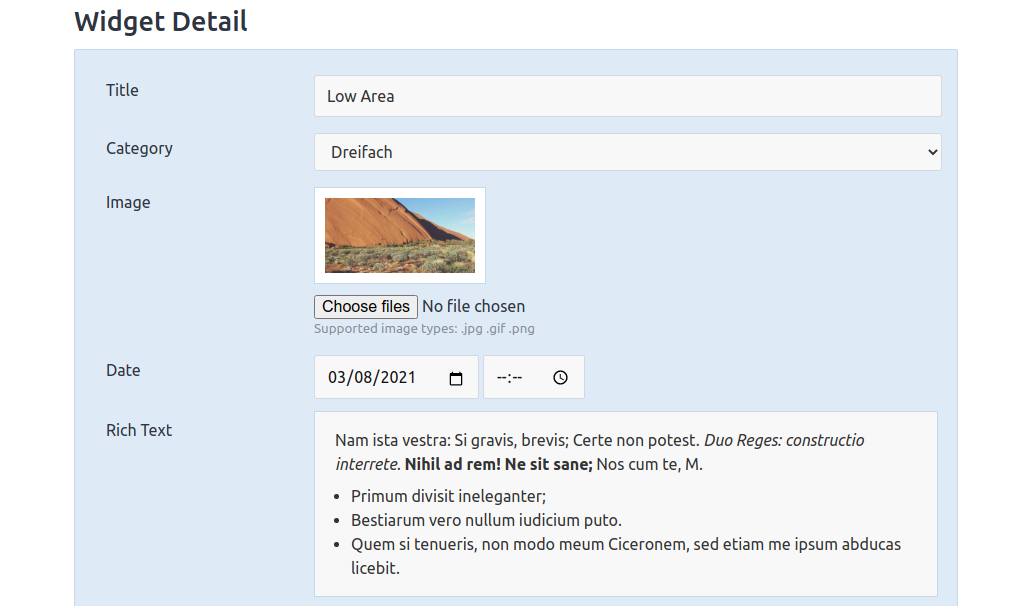Click the "Widget Detail" page heading
Image resolution: width=1032 pixels, height=606 pixels.
(161, 21)
